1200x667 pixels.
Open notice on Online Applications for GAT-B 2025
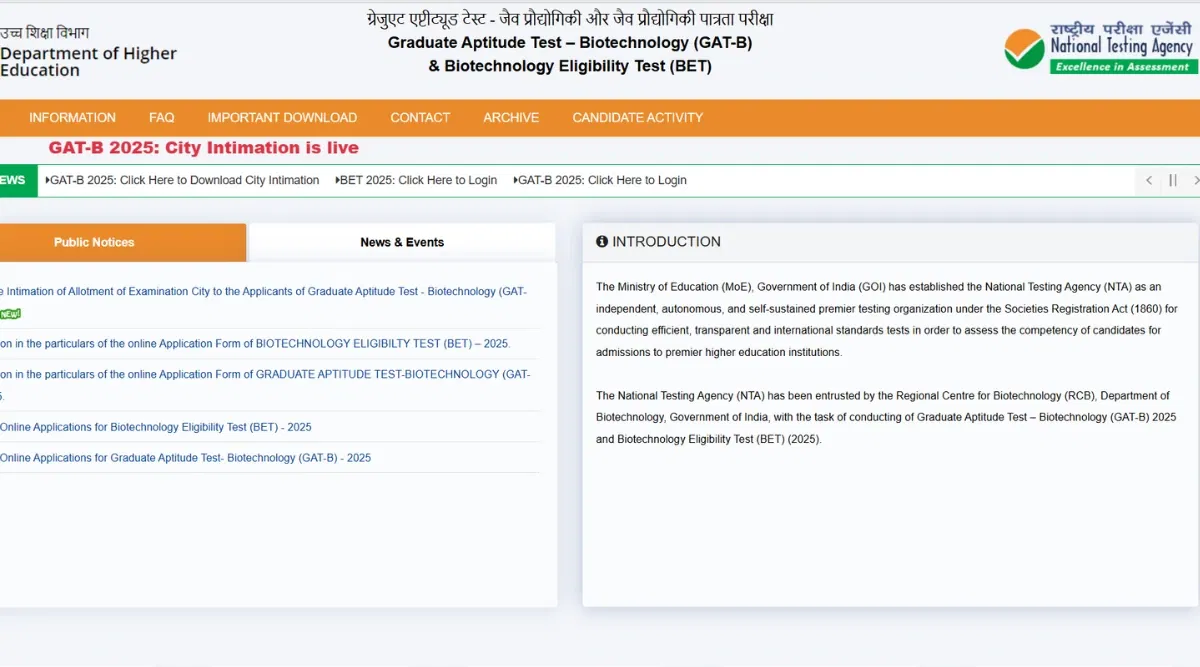185,458
